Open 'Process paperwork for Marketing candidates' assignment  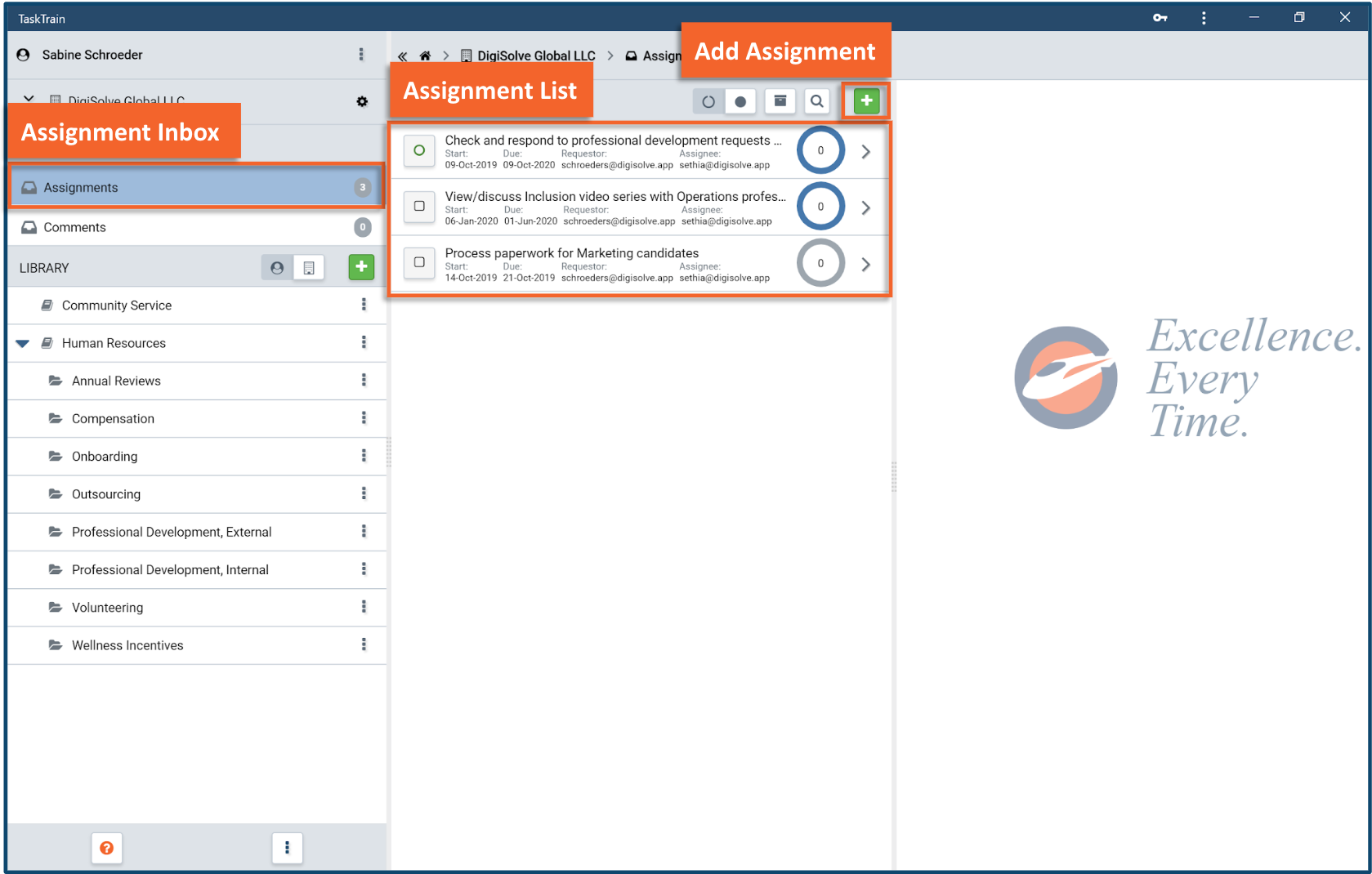pyautogui.click(x=572, y=253)
